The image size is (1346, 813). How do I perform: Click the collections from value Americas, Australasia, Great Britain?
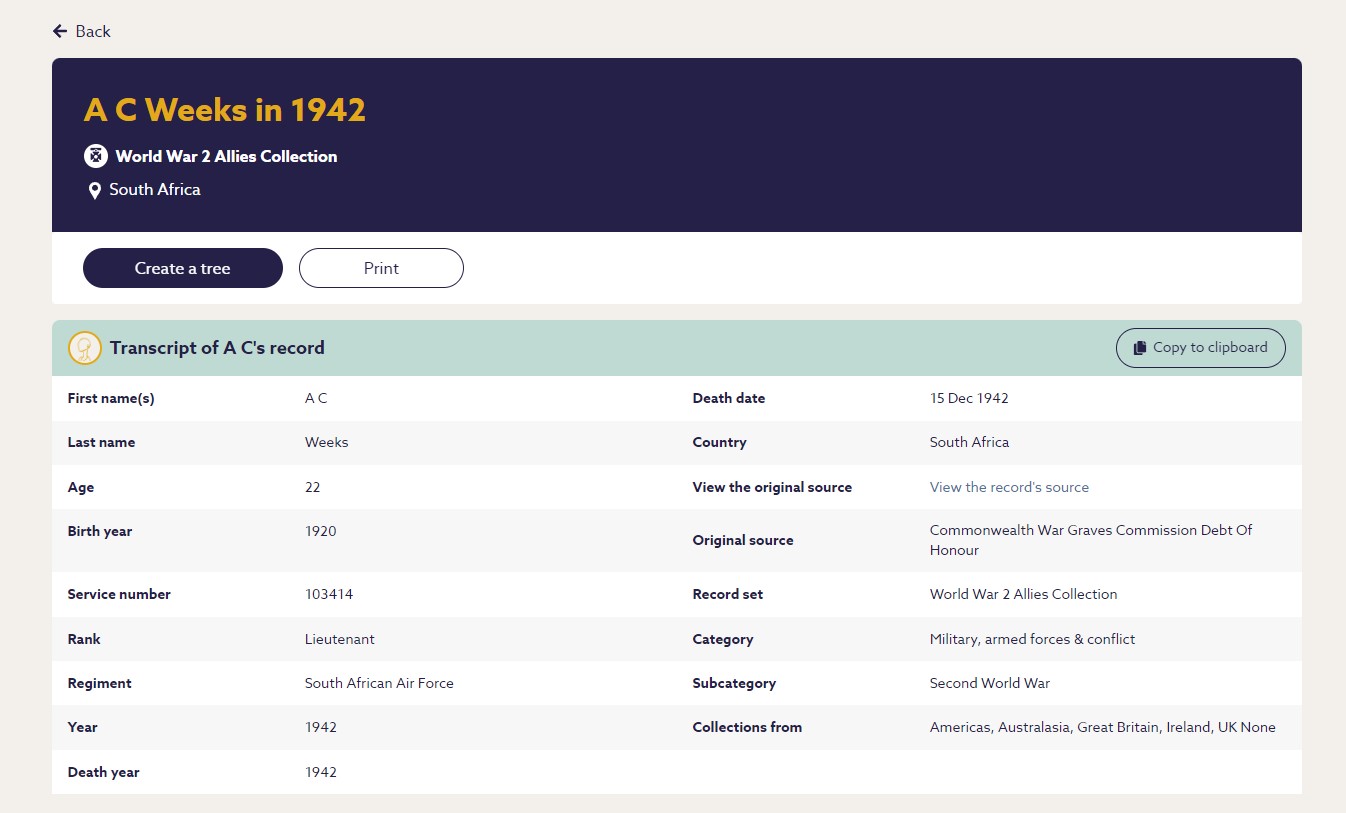click(x=1103, y=727)
